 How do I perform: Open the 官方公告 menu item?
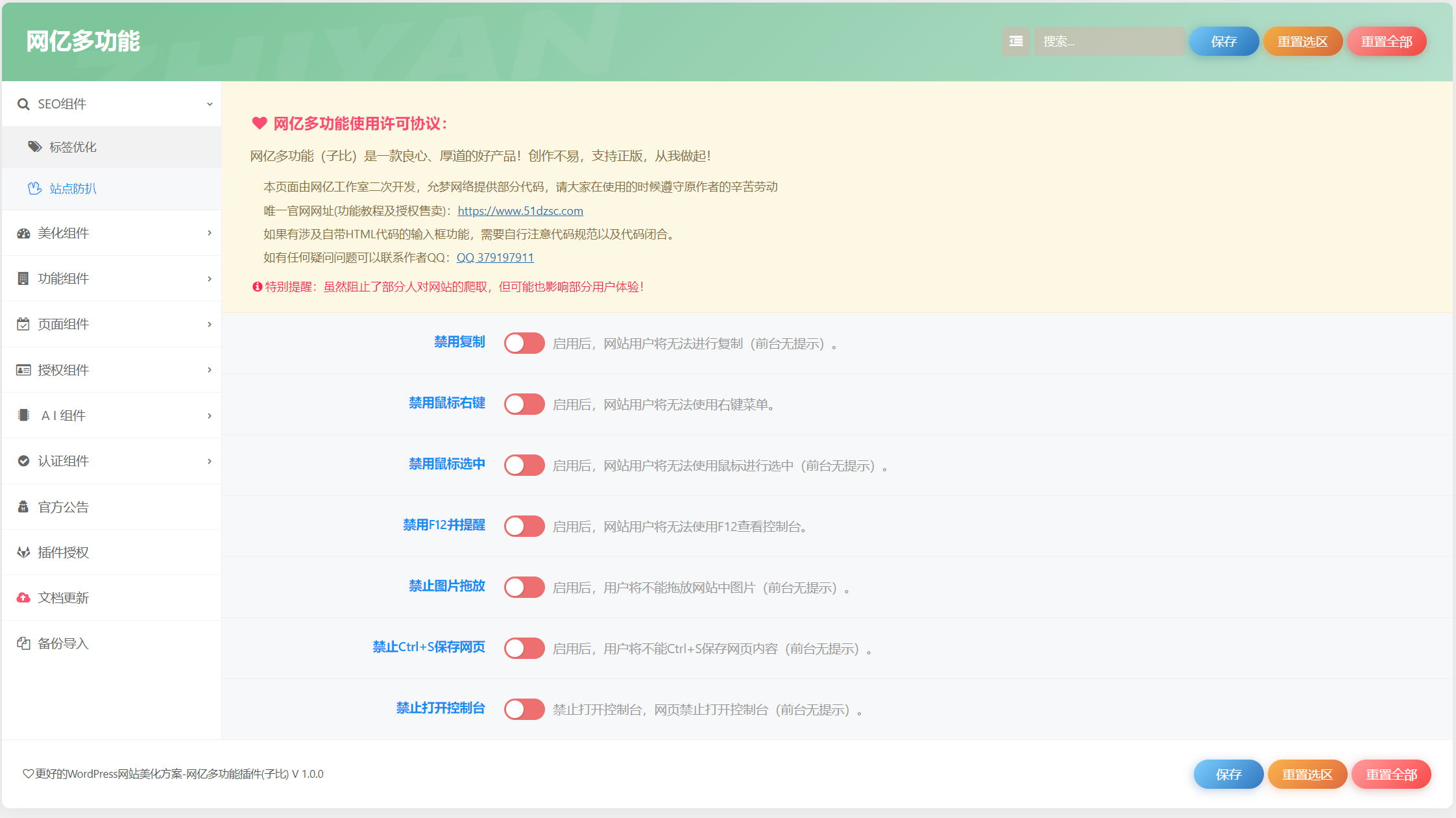click(x=63, y=507)
